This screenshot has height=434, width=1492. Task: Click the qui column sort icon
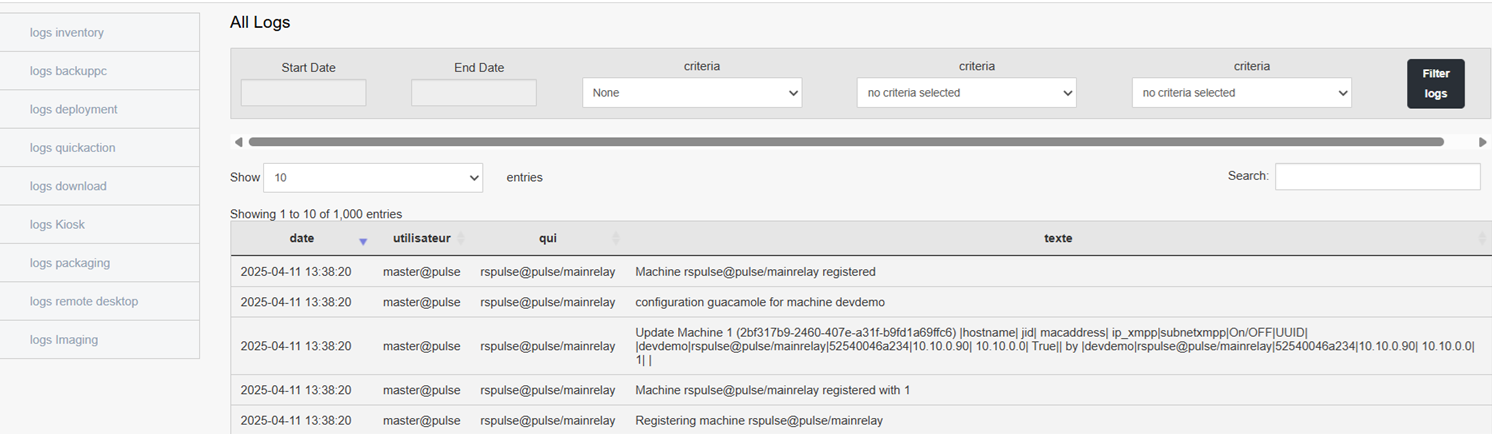[616, 239]
